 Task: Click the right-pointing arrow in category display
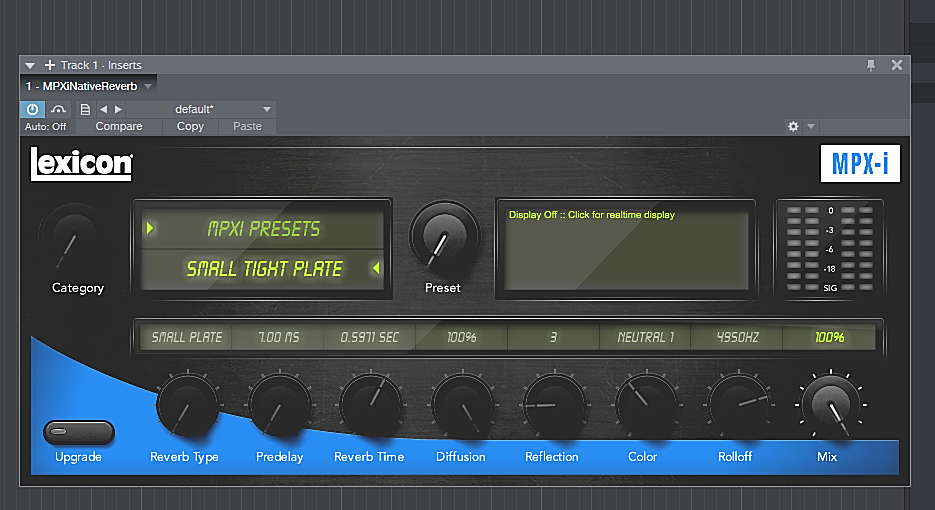tap(150, 228)
